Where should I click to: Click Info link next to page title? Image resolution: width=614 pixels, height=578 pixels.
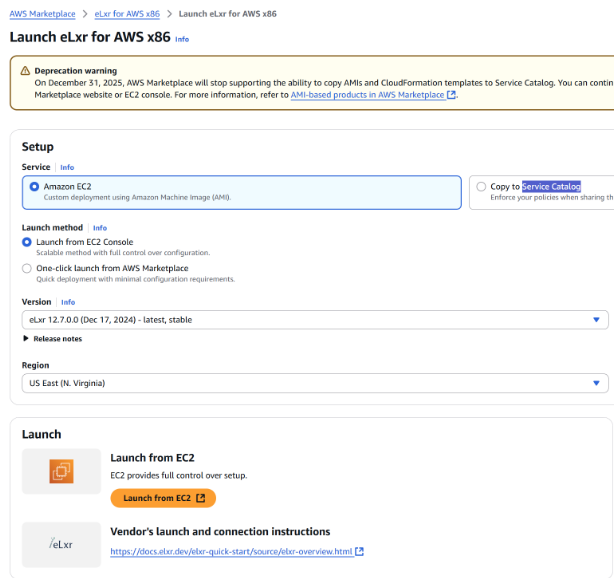pos(181,39)
